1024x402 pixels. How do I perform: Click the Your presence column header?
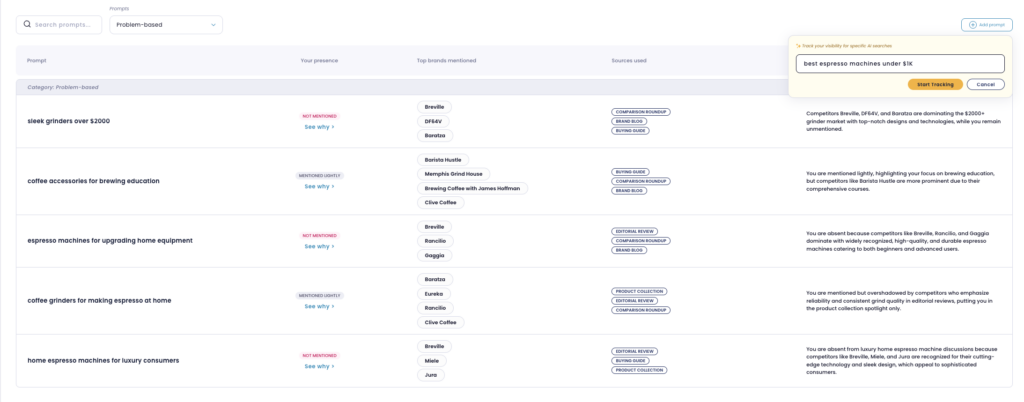(319, 61)
